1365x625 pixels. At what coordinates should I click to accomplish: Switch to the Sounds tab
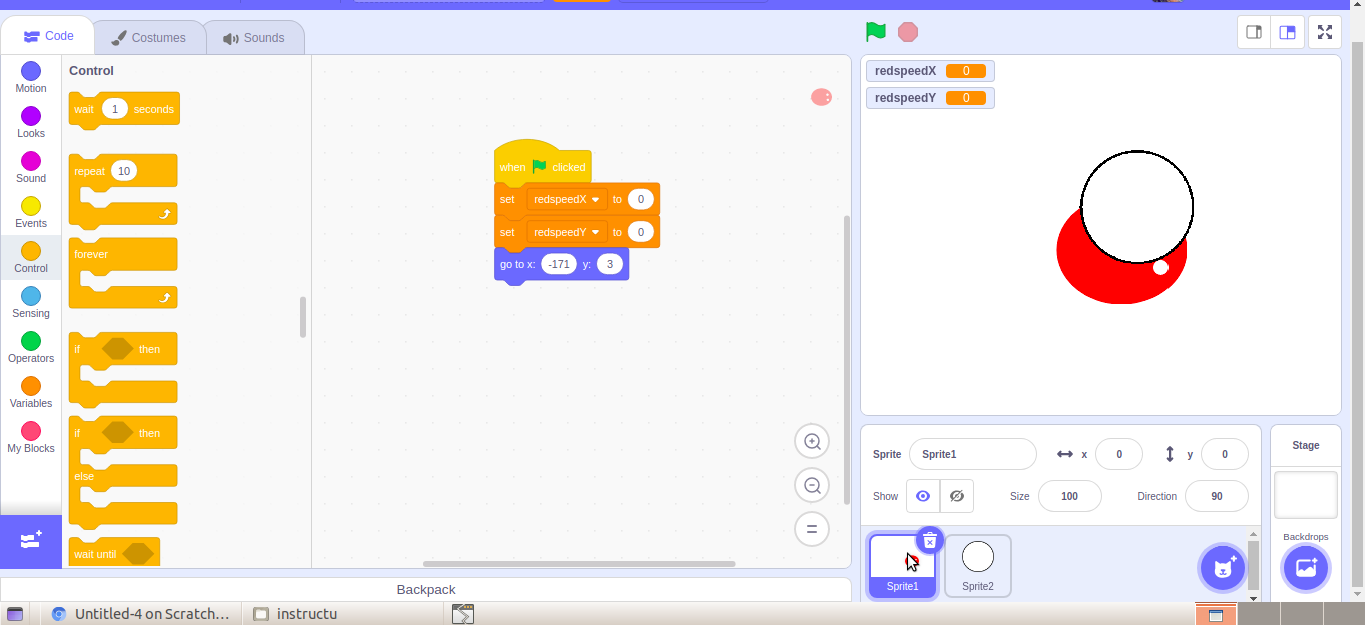[x=255, y=35]
